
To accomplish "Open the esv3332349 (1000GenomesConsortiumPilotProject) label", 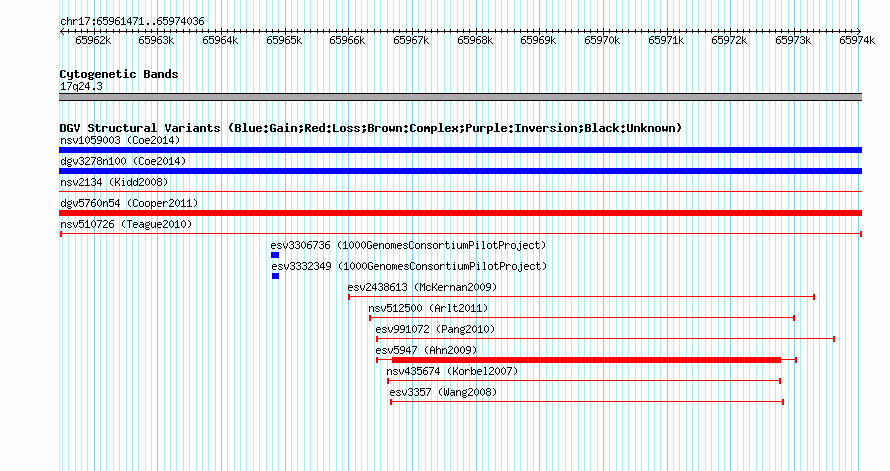I will [409, 266].
